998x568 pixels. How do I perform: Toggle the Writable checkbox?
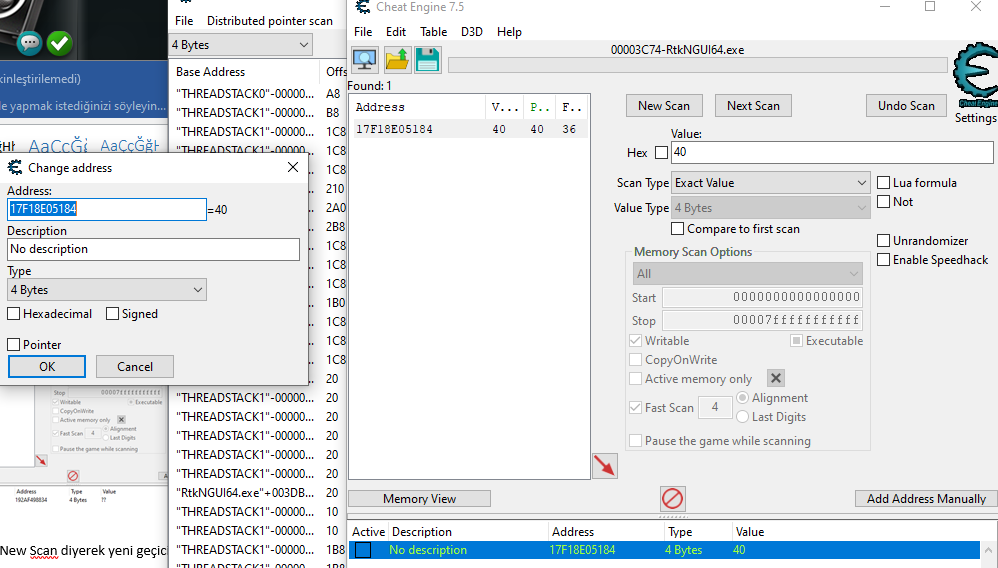pos(635,341)
